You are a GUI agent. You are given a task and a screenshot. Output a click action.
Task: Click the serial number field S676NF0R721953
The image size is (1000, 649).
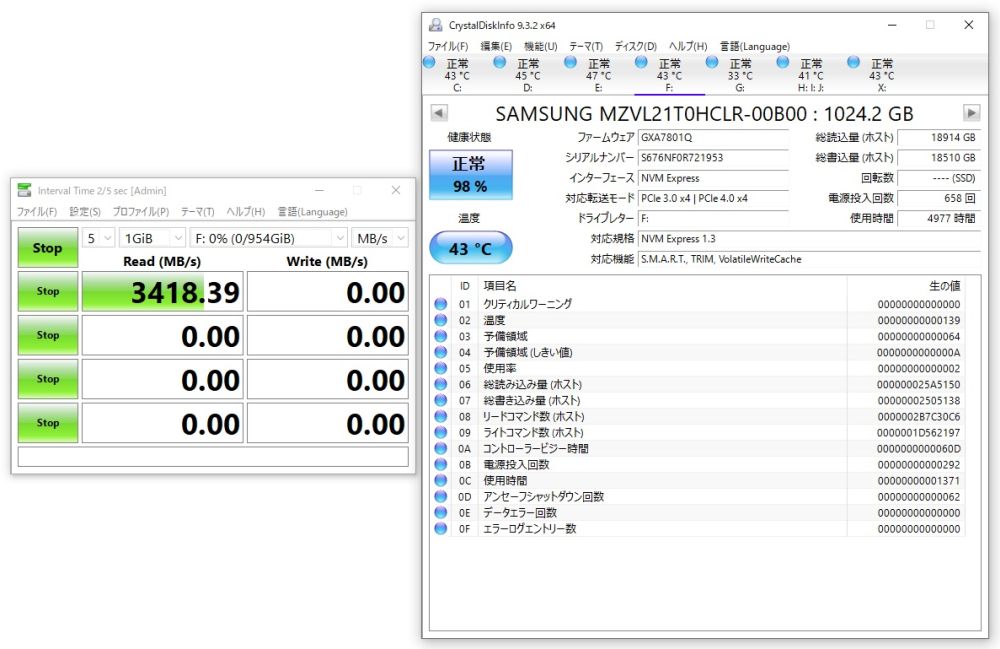[x=714, y=157]
